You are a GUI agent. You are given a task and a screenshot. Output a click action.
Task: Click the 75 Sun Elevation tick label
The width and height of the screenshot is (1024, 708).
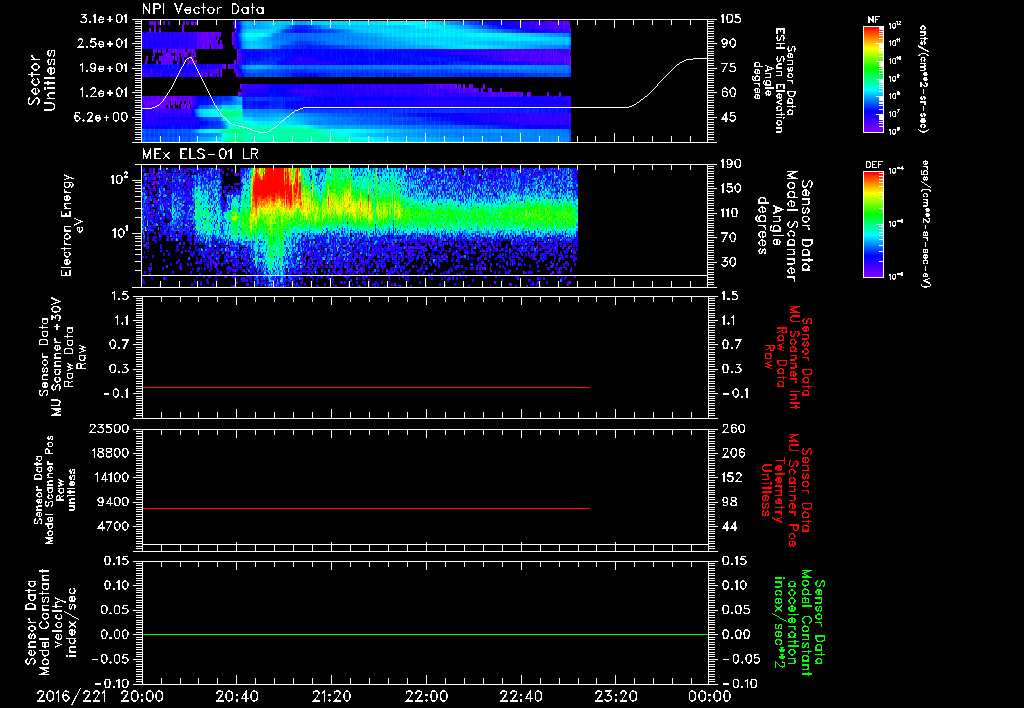pyautogui.click(x=728, y=68)
